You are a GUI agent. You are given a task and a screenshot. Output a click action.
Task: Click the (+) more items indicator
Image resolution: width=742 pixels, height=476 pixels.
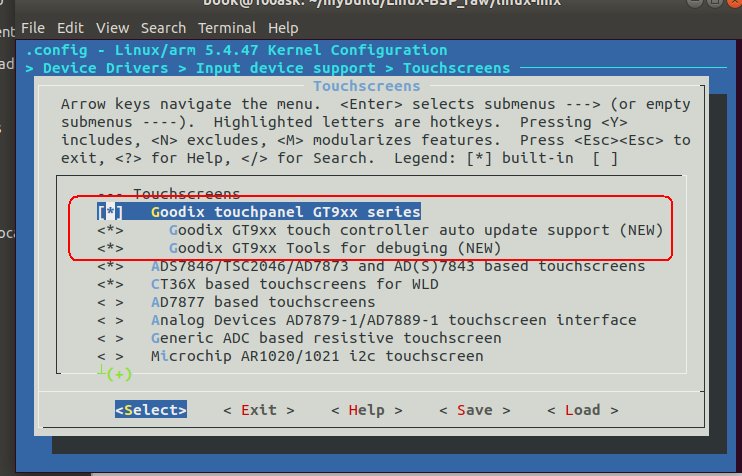point(118,374)
